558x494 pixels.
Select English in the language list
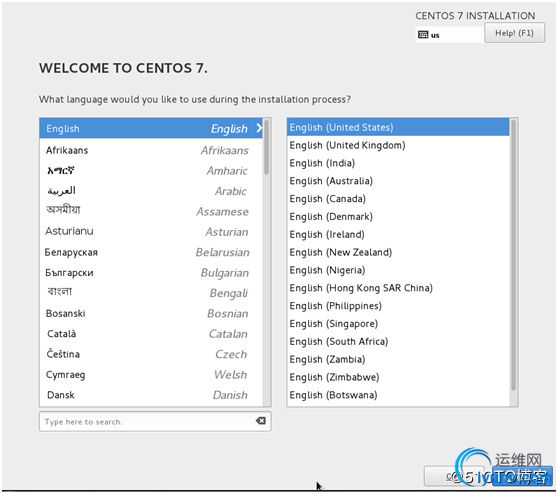(151, 128)
